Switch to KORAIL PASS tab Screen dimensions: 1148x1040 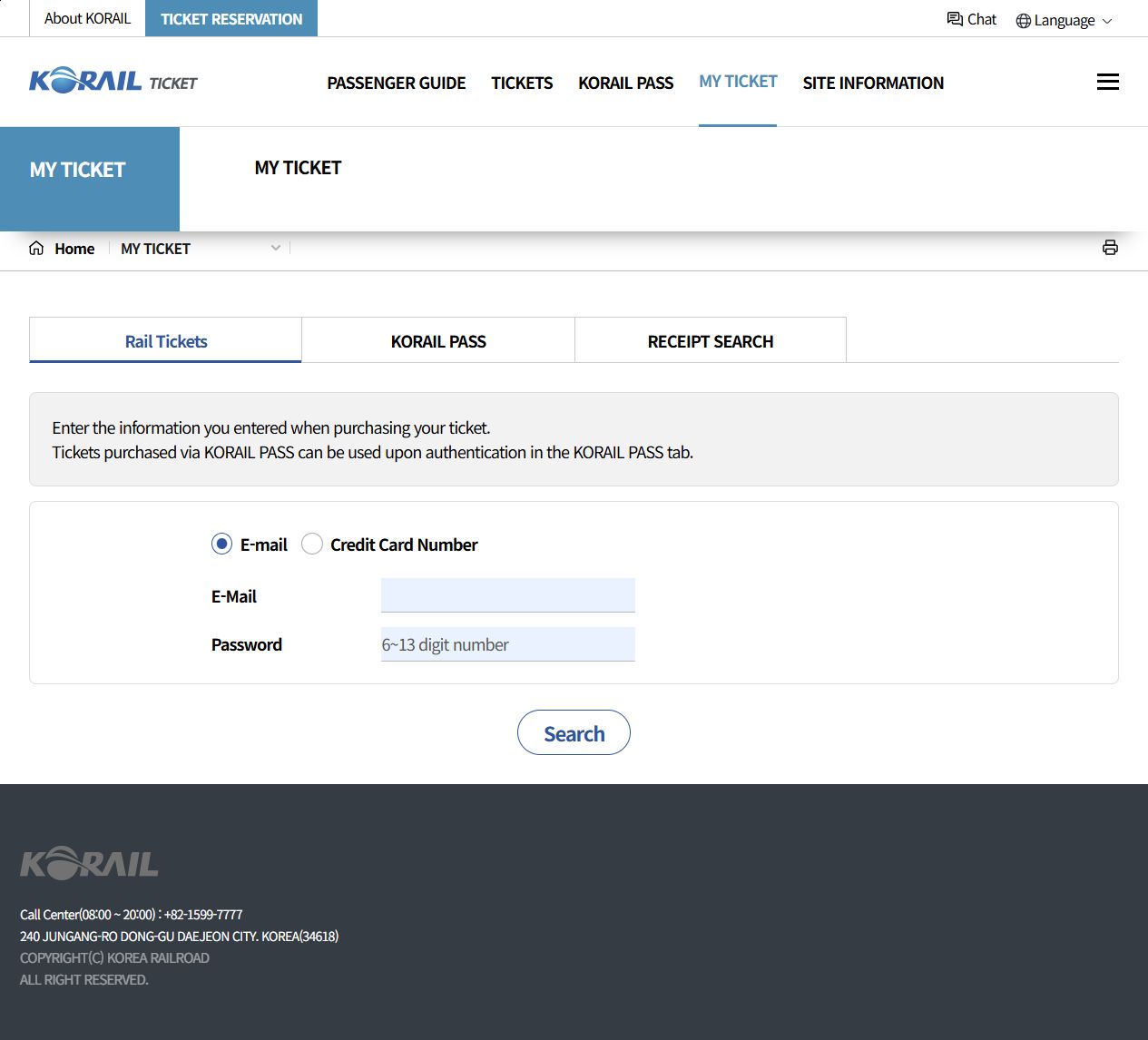(x=438, y=340)
